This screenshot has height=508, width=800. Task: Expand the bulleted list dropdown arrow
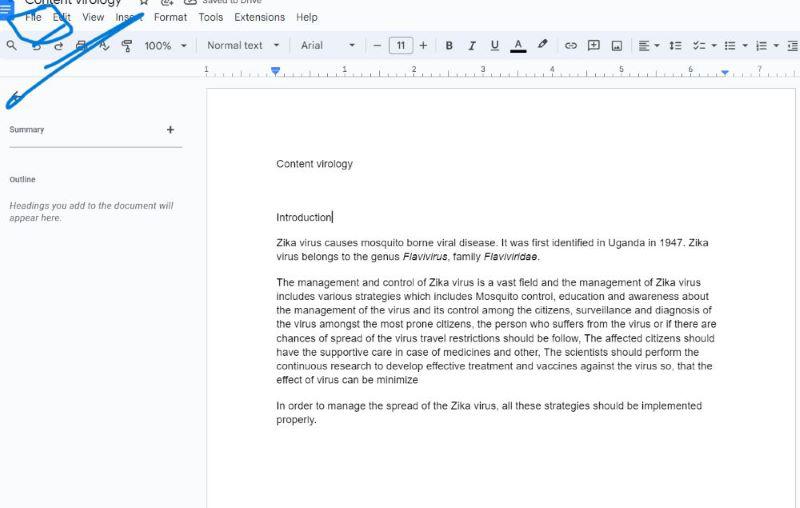(745, 46)
